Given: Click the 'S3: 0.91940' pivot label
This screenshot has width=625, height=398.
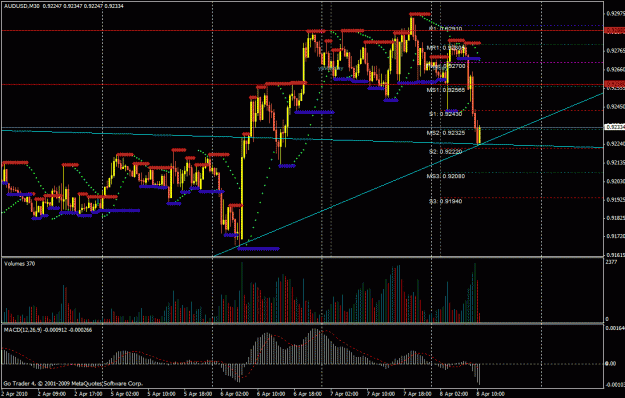Looking at the screenshot, I should (445, 201).
